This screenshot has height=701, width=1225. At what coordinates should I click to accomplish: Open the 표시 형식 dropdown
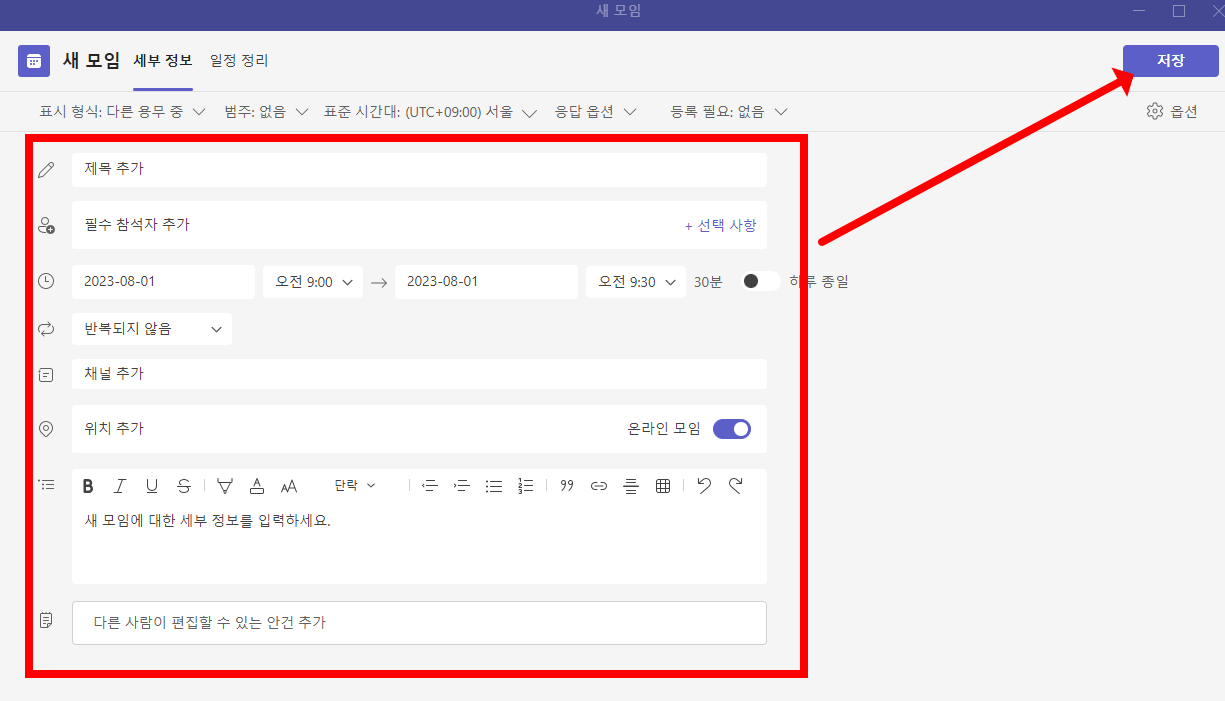click(122, 112)
